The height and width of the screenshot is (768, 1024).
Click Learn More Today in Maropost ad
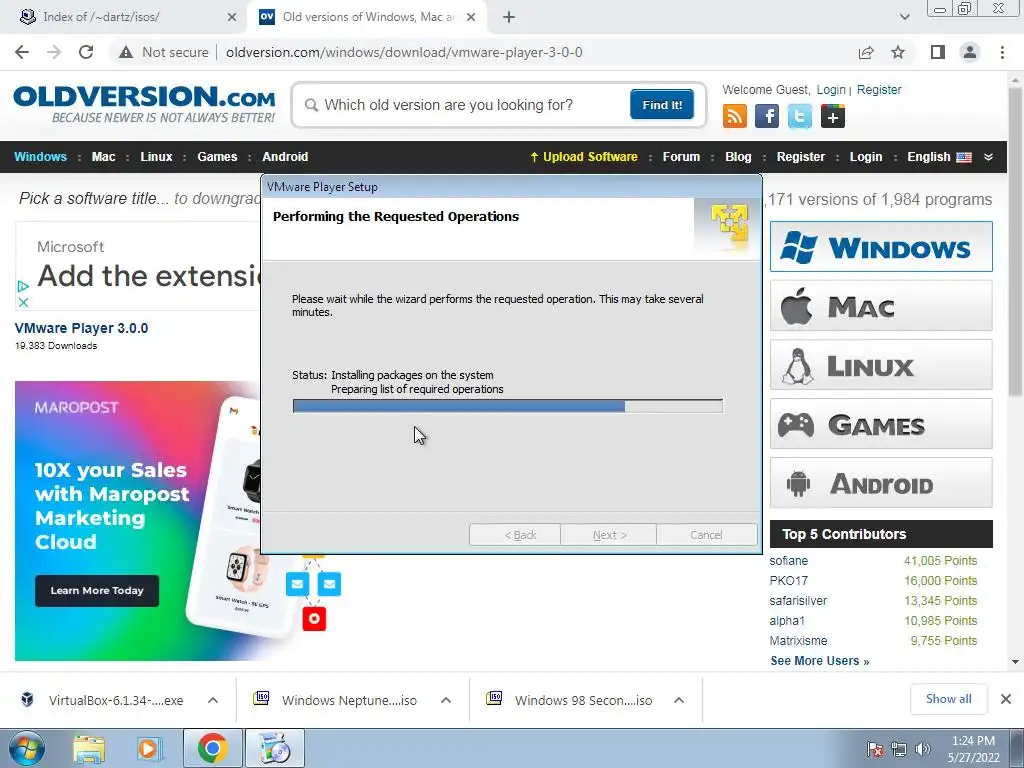point(97,590)
